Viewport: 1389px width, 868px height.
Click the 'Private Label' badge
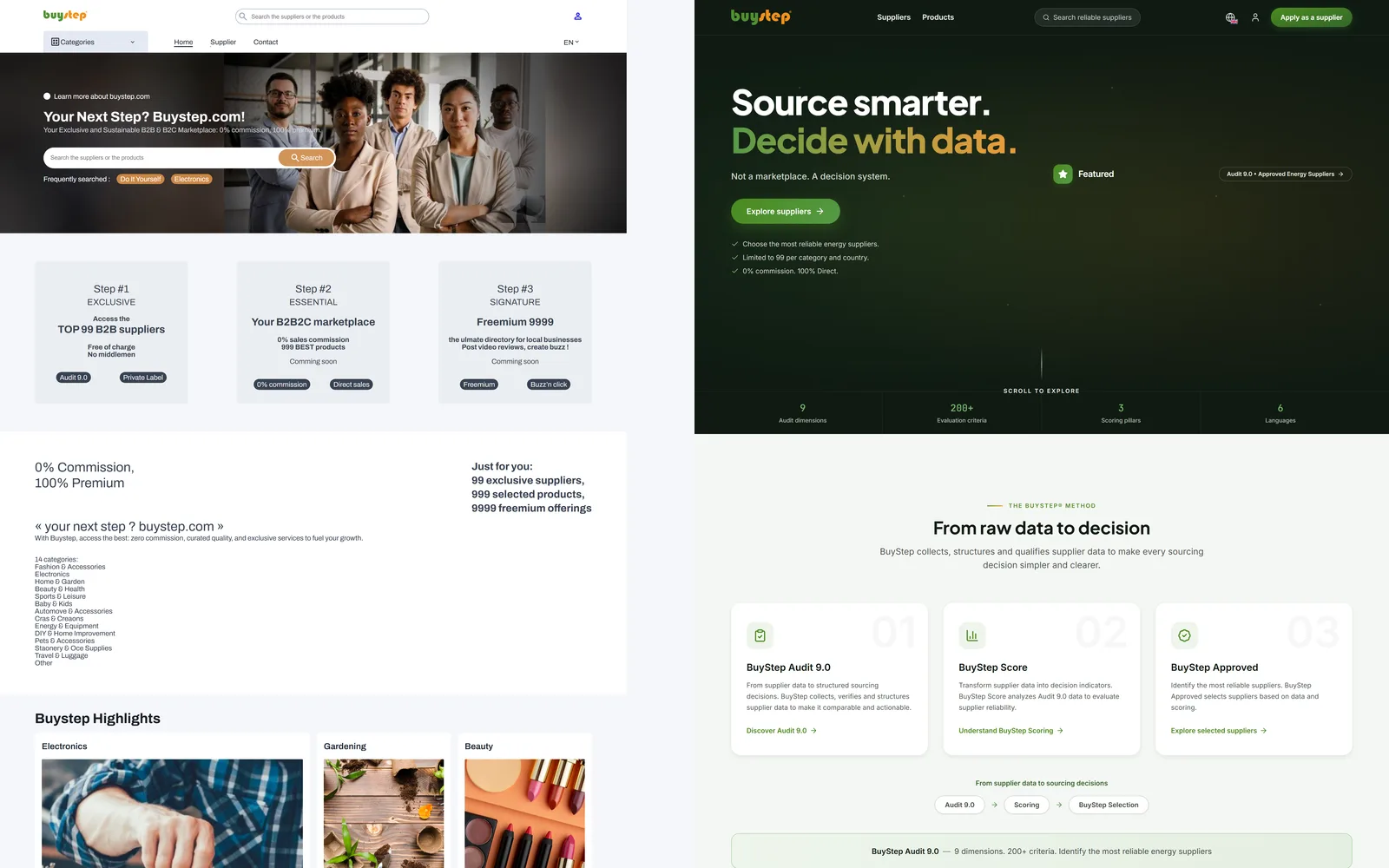(x=143, y=378)
